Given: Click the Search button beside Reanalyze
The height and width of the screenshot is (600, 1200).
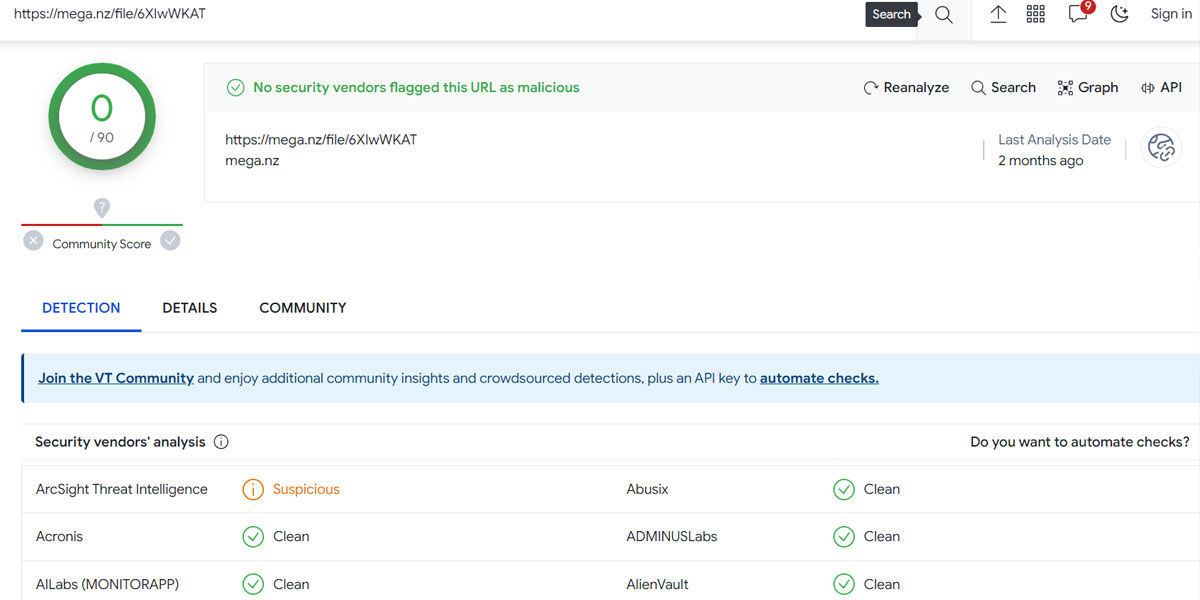Looking at the screenshot, I should (x=1003, y=88).
